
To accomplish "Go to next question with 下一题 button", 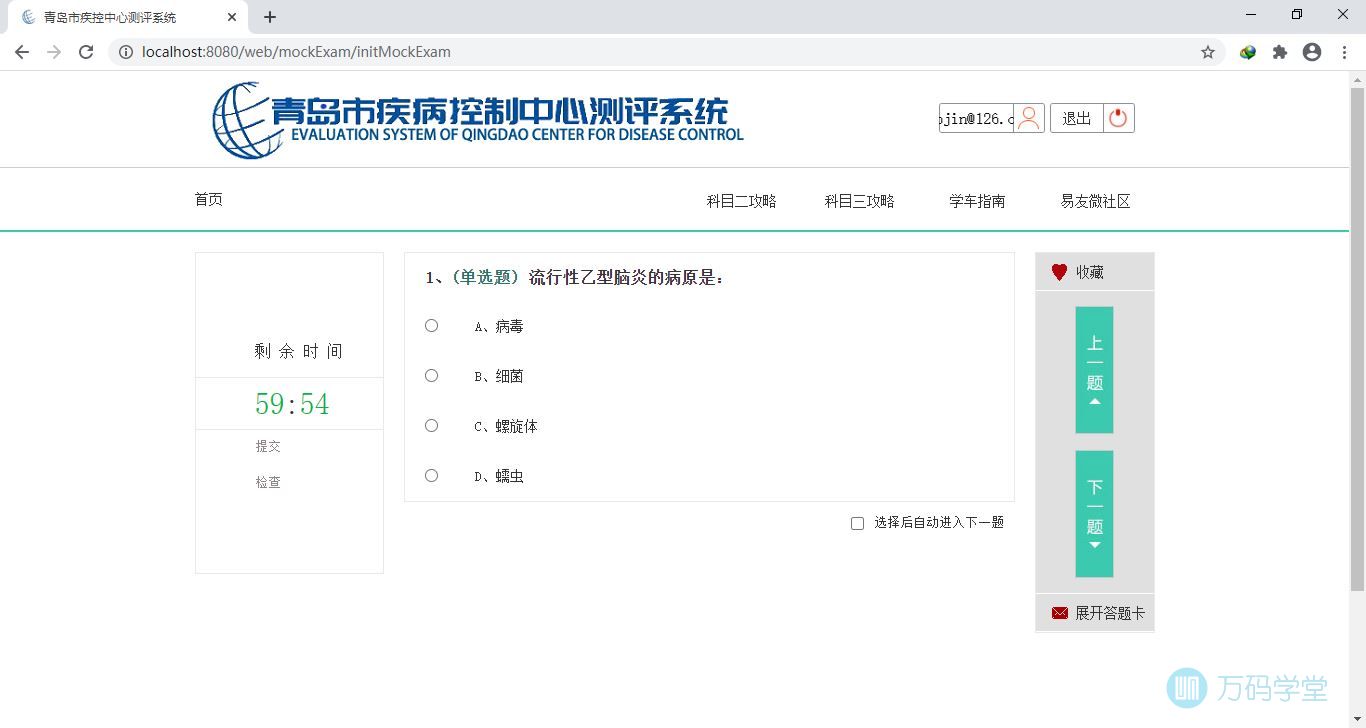I will pyautogui.click(x=1094, y=514).
